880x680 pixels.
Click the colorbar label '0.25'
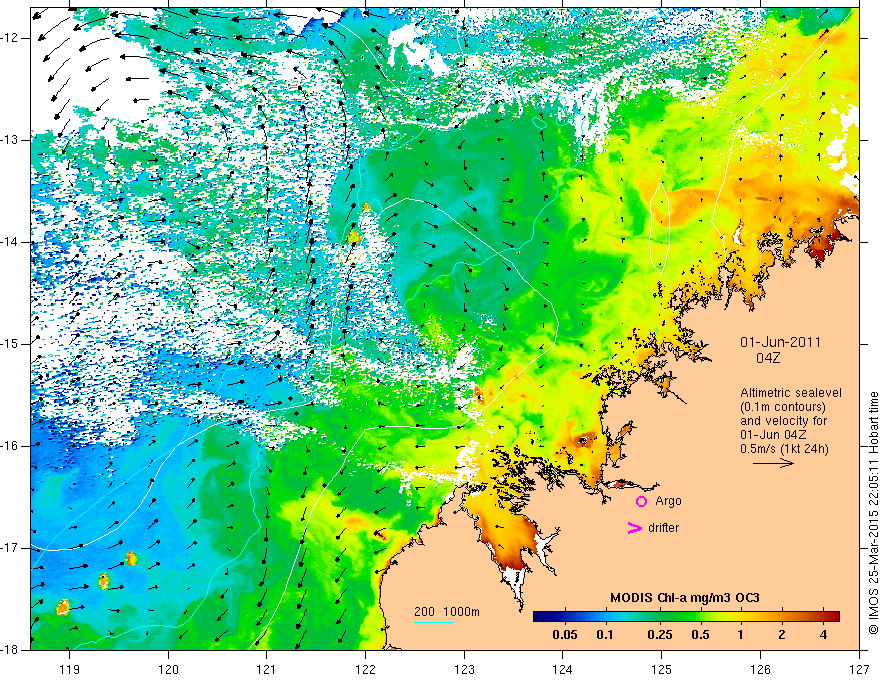click(660, 635)
